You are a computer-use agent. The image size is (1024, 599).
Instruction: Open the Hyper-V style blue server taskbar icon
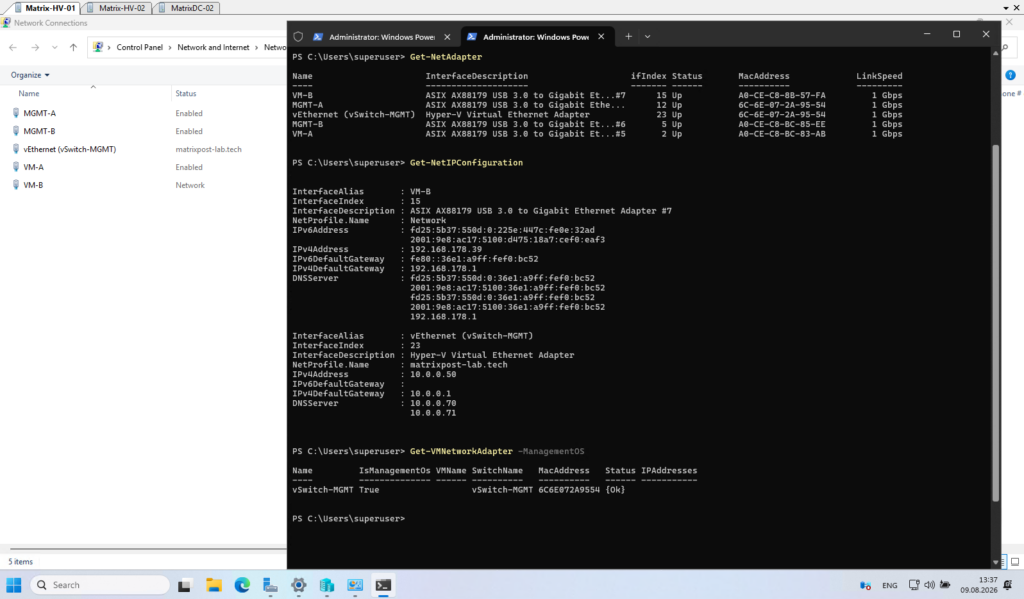327,585
